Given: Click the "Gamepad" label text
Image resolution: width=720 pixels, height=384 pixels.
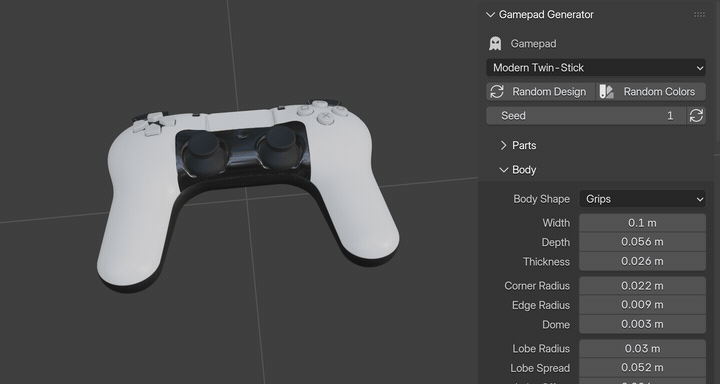Looking at the screenshot, I should (534, 44).
